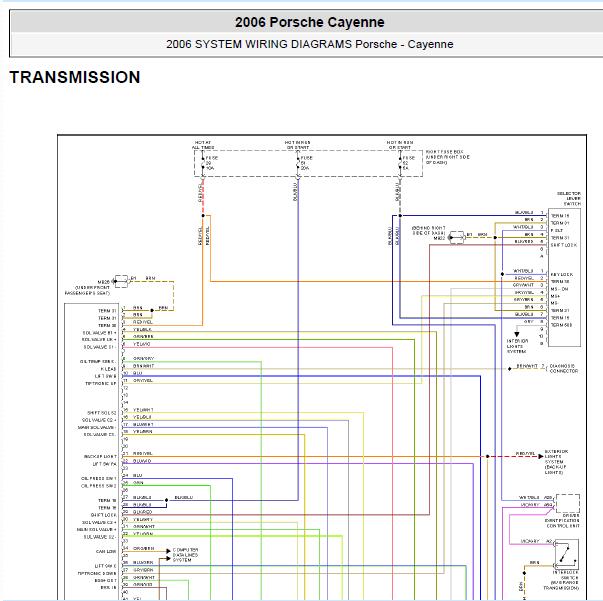Click the "SELECTOR LEVER SWITCH" label
The image size is (603, 601).
569,198
